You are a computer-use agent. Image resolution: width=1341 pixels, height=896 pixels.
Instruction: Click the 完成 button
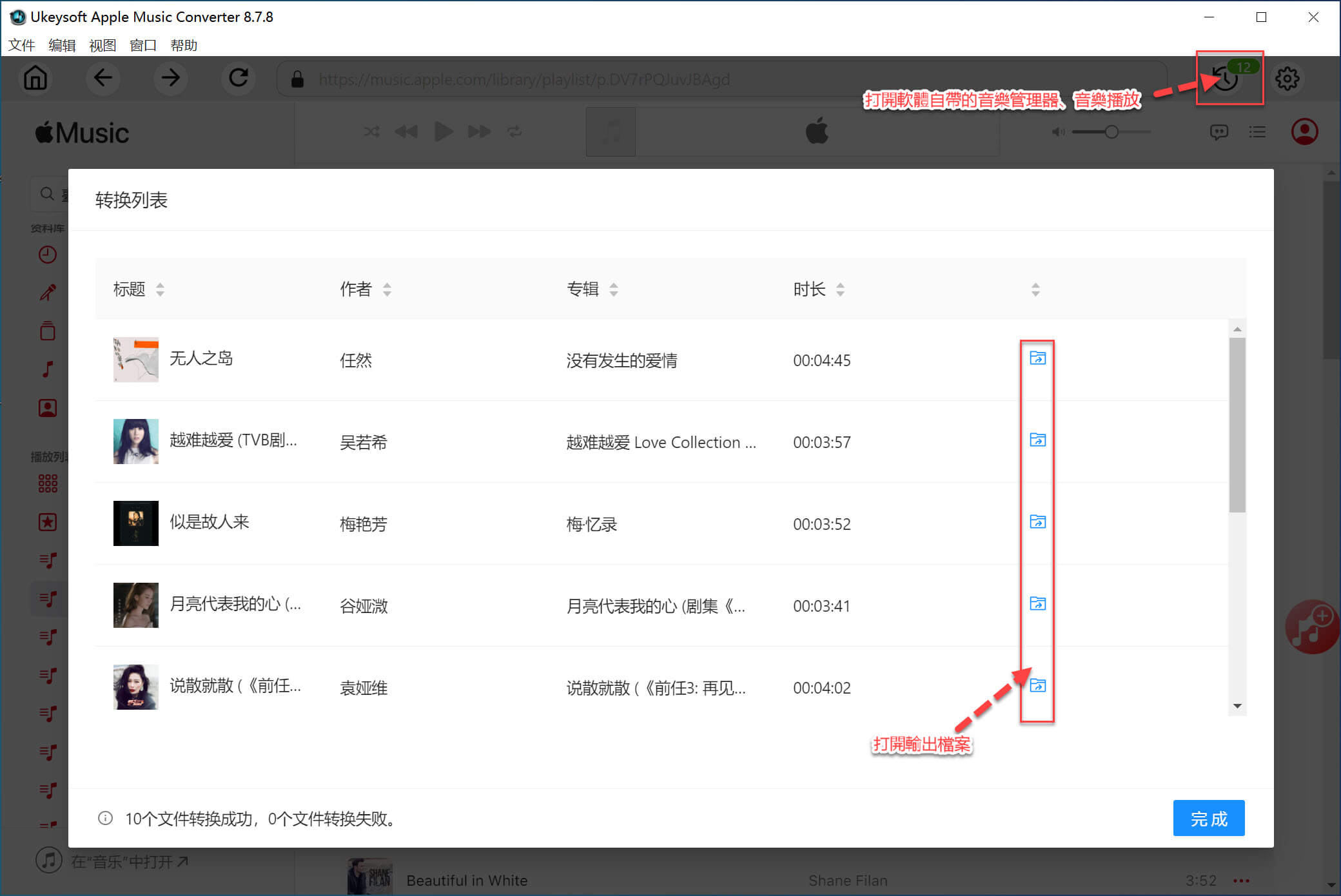[1208, 818]
